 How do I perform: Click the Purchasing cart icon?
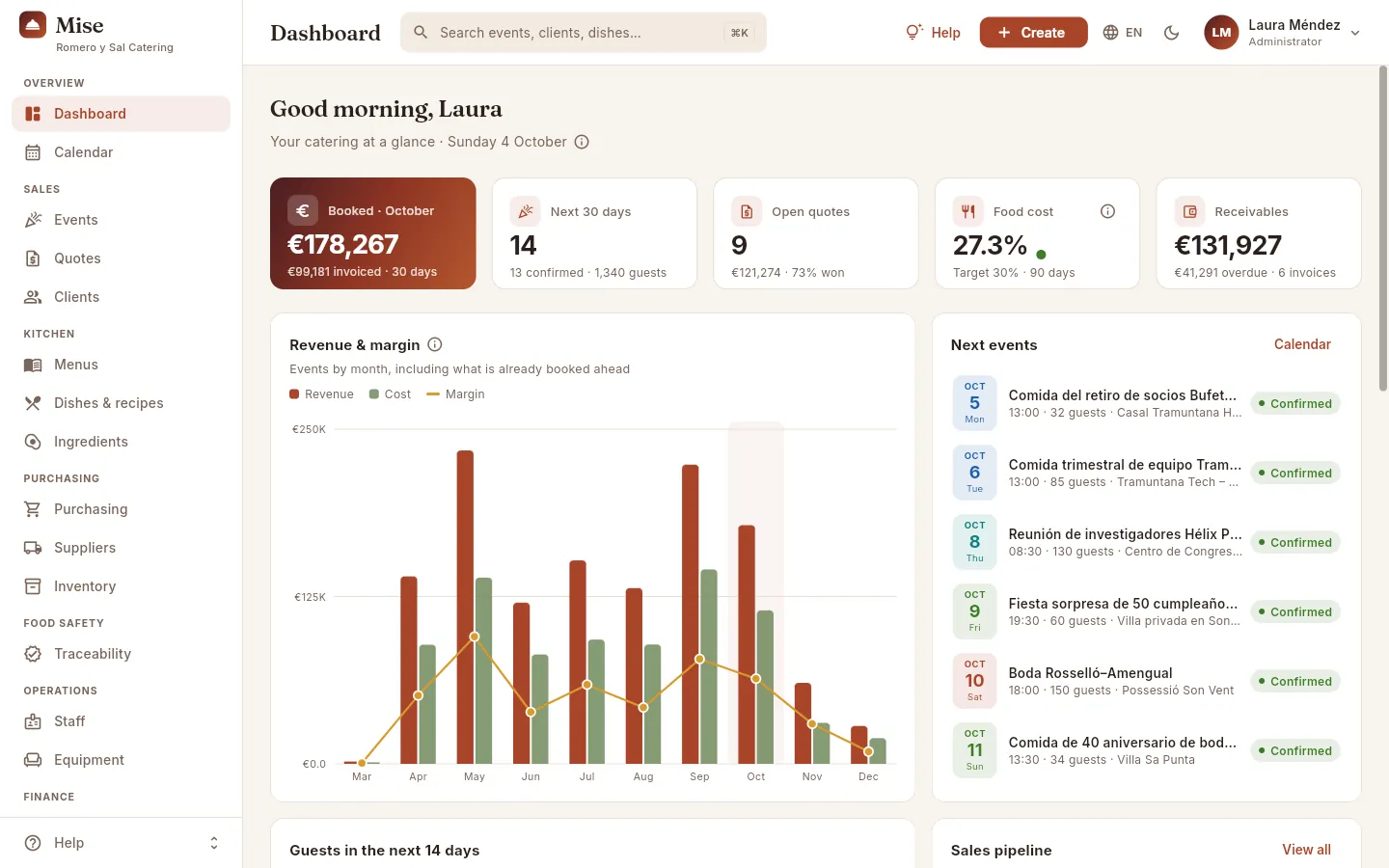(x=33, y=509)
